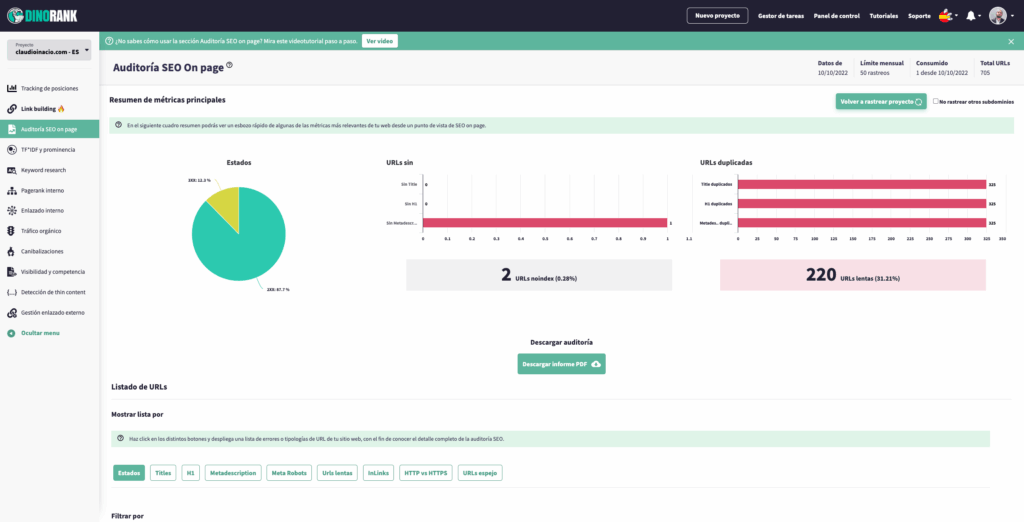Close the green tutorial banner
This screenshot has width=1024, height=522.
click(1012, 41)
